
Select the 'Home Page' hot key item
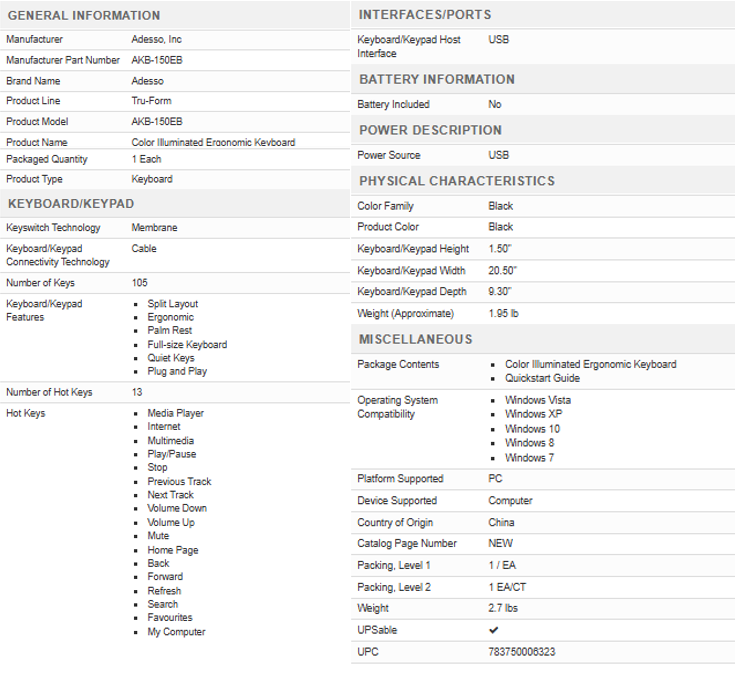tap(173, 550)
